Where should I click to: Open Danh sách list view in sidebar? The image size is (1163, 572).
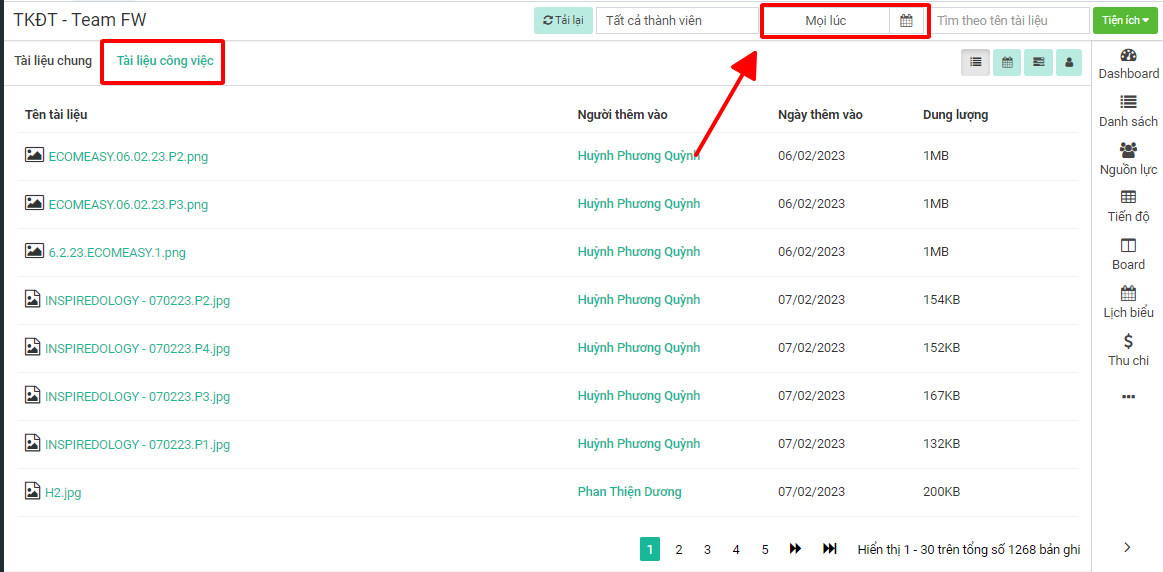(1128, 111)
